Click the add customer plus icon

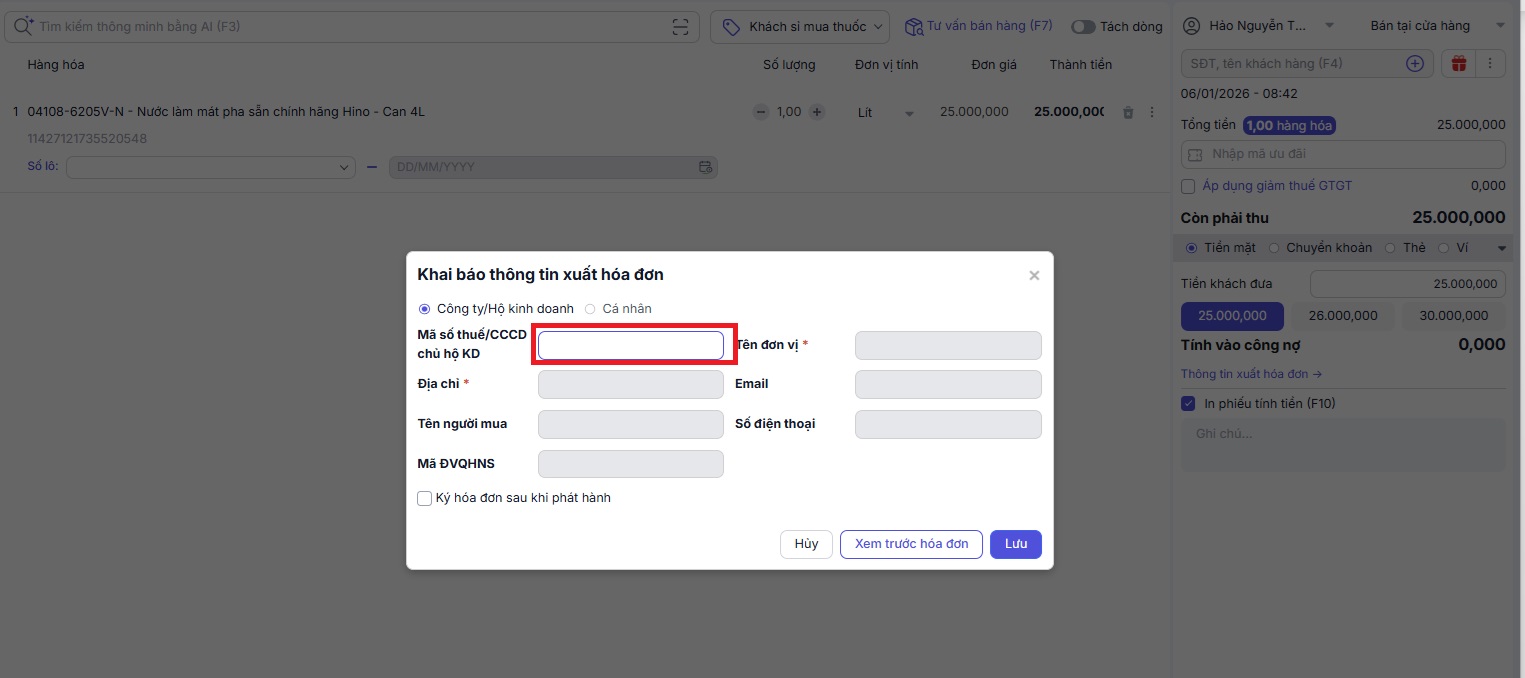tap(1415, 64)
